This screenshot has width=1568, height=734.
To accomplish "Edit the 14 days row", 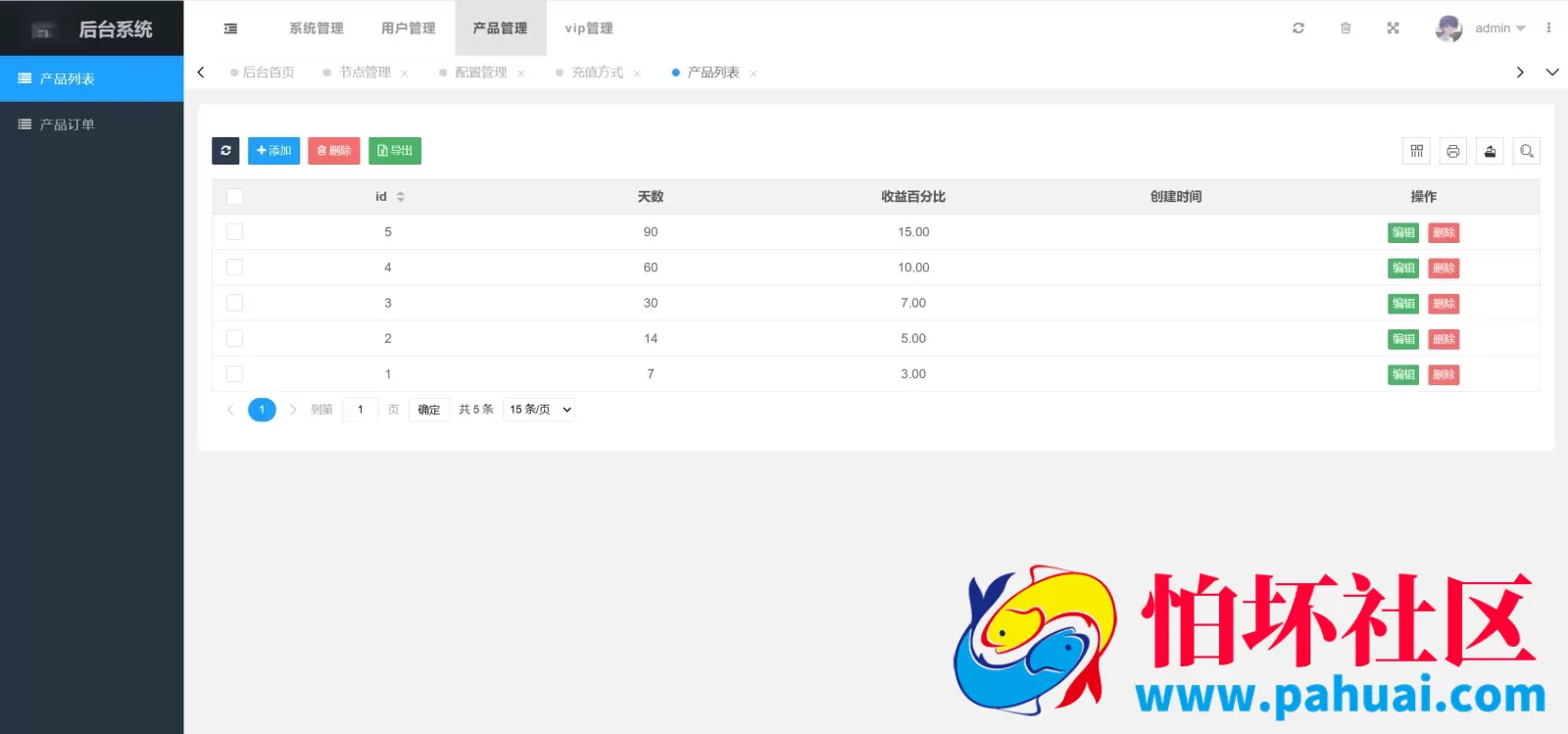I will tap(1403, 339).
